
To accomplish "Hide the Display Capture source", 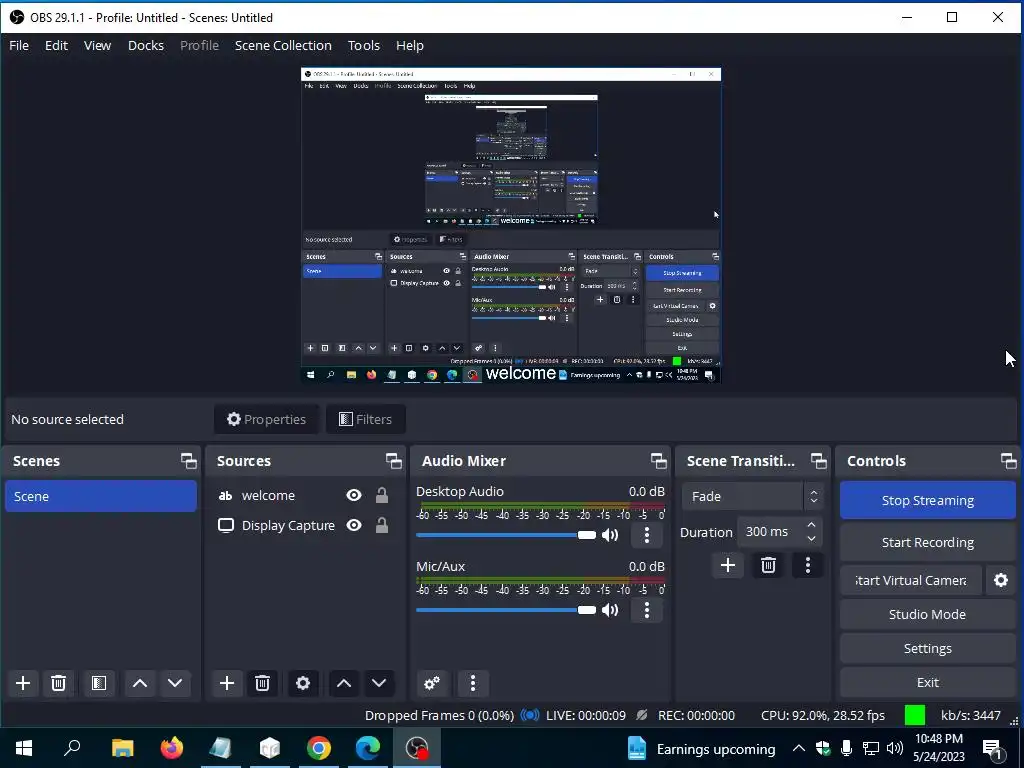I will click(x=354, y=526).
